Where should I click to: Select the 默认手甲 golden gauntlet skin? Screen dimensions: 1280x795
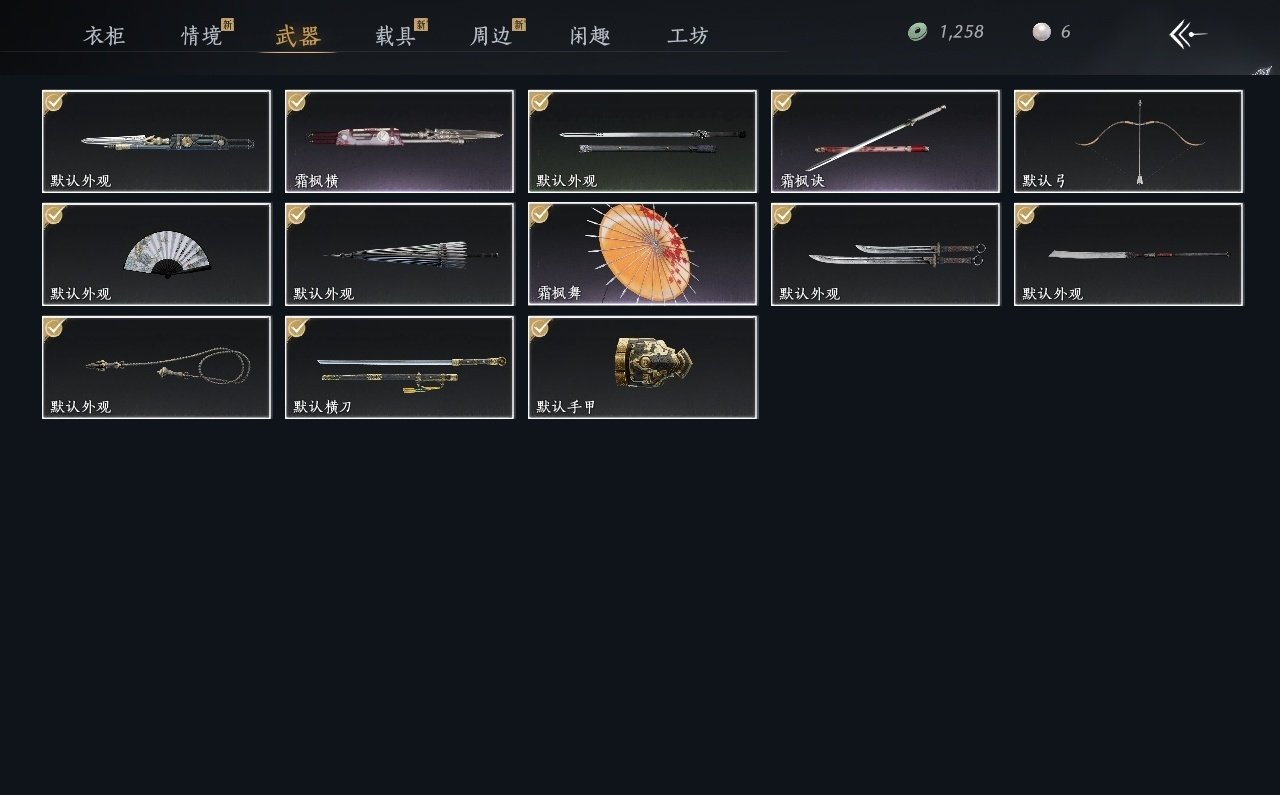pyautogui.click(x=642, y=367)
